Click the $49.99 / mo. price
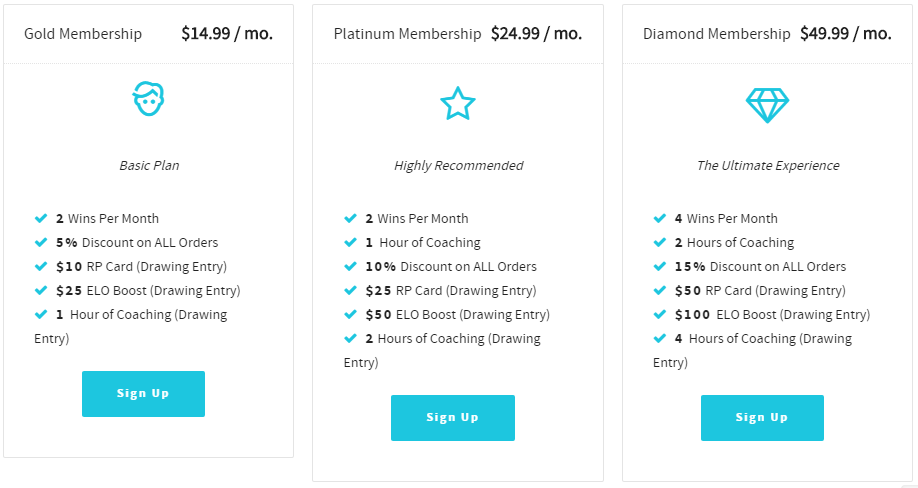The width and height of the screenshot is (918, 488). coord(846,33)
